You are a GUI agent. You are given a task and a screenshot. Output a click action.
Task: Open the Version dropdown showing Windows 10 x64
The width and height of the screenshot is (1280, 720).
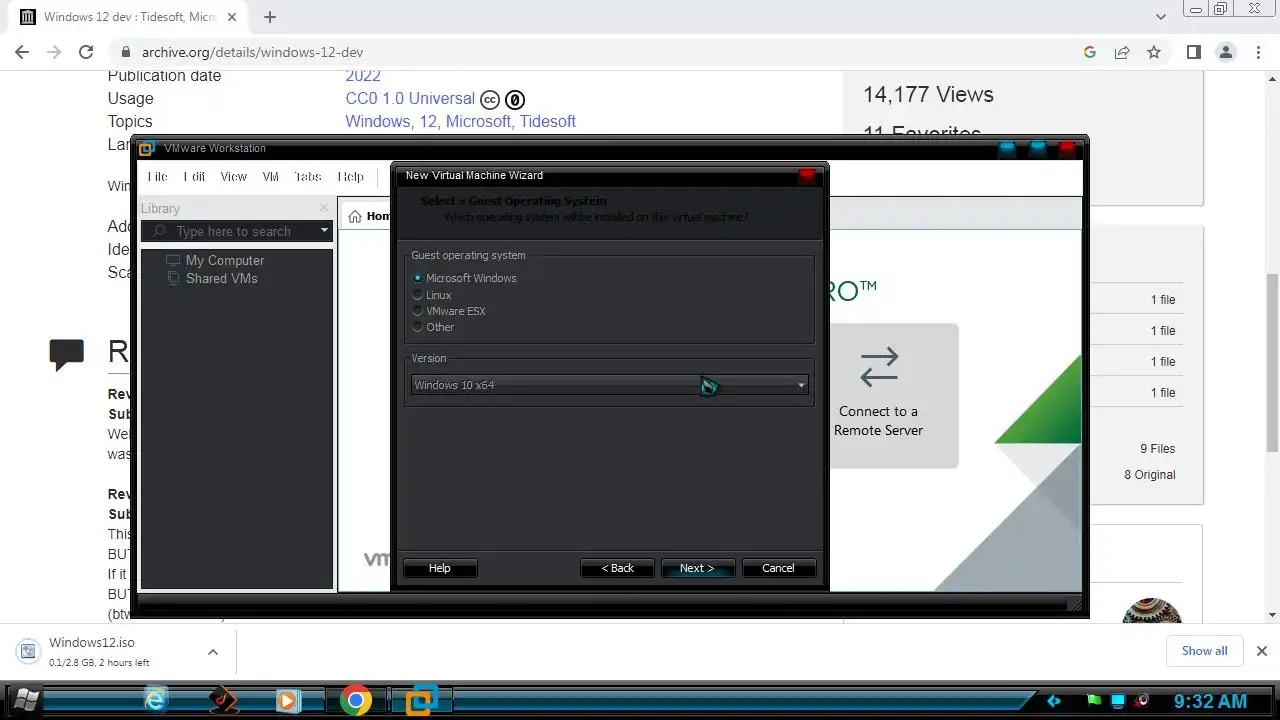609,385
